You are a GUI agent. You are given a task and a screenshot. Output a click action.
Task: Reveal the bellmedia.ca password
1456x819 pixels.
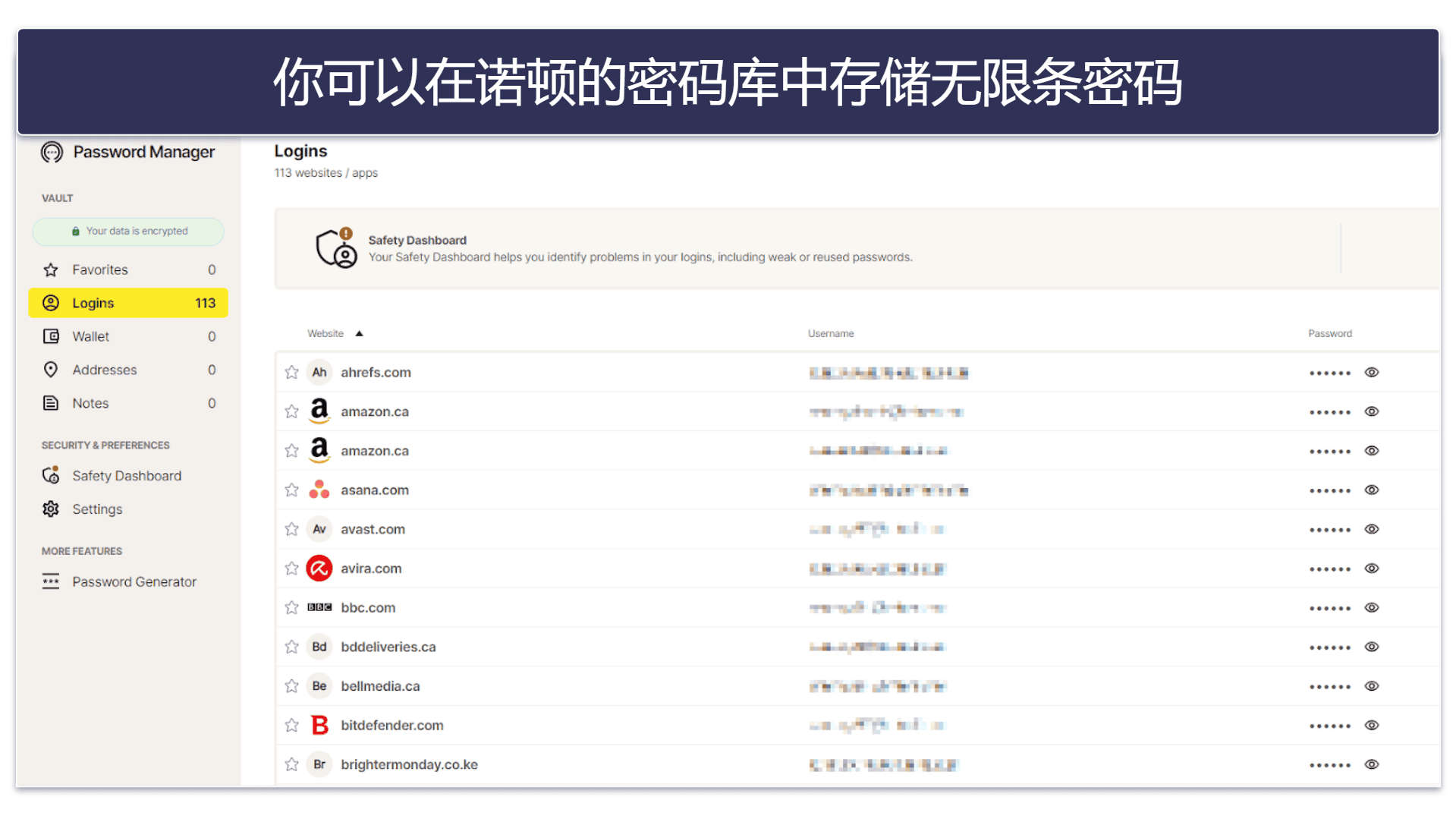[x=1372, y=686]
